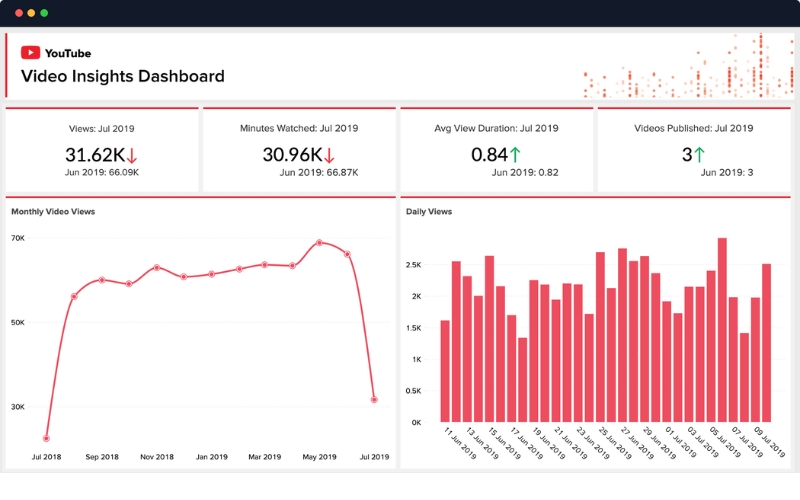This screenshot has height=500, width=800.
Task: Select the Avg View Duration: Jul 2019 heading
Action: click(x=495, y=128)
